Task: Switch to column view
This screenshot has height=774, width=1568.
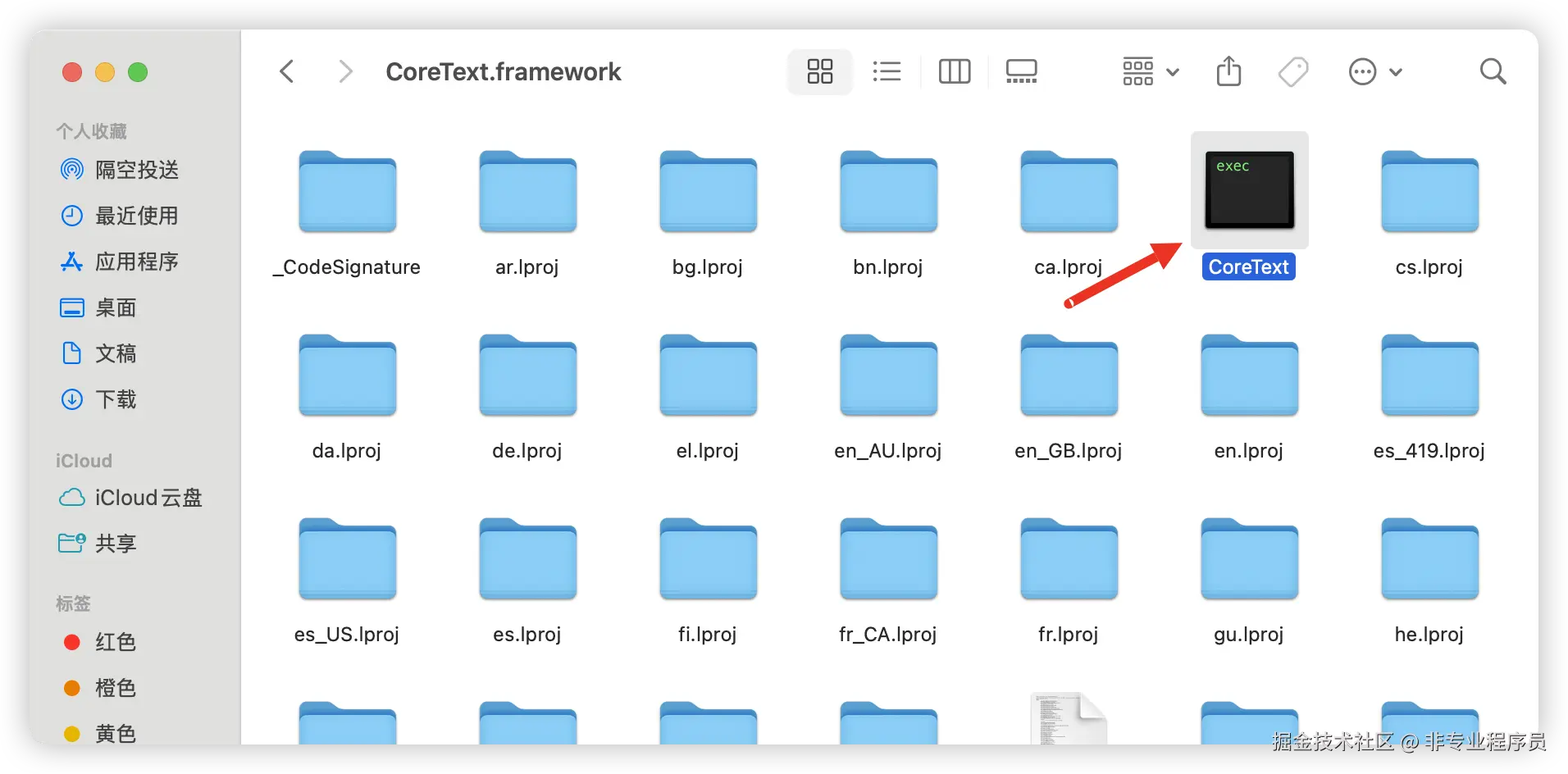Action: click(954, 71)
